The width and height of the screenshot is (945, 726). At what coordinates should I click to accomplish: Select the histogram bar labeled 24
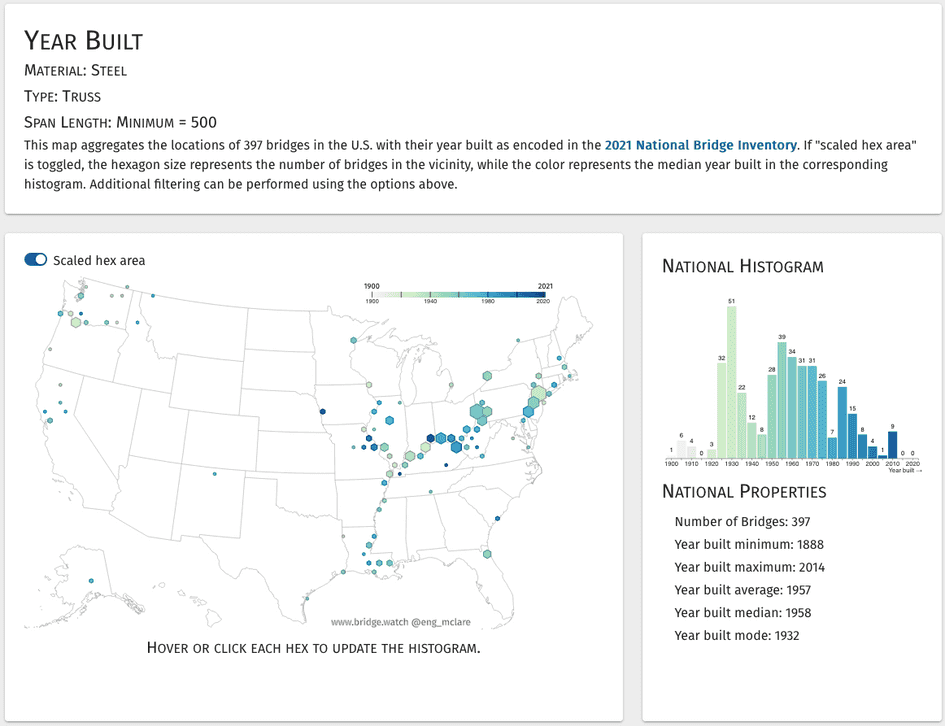pyautogui.click(x=842, y=422)
